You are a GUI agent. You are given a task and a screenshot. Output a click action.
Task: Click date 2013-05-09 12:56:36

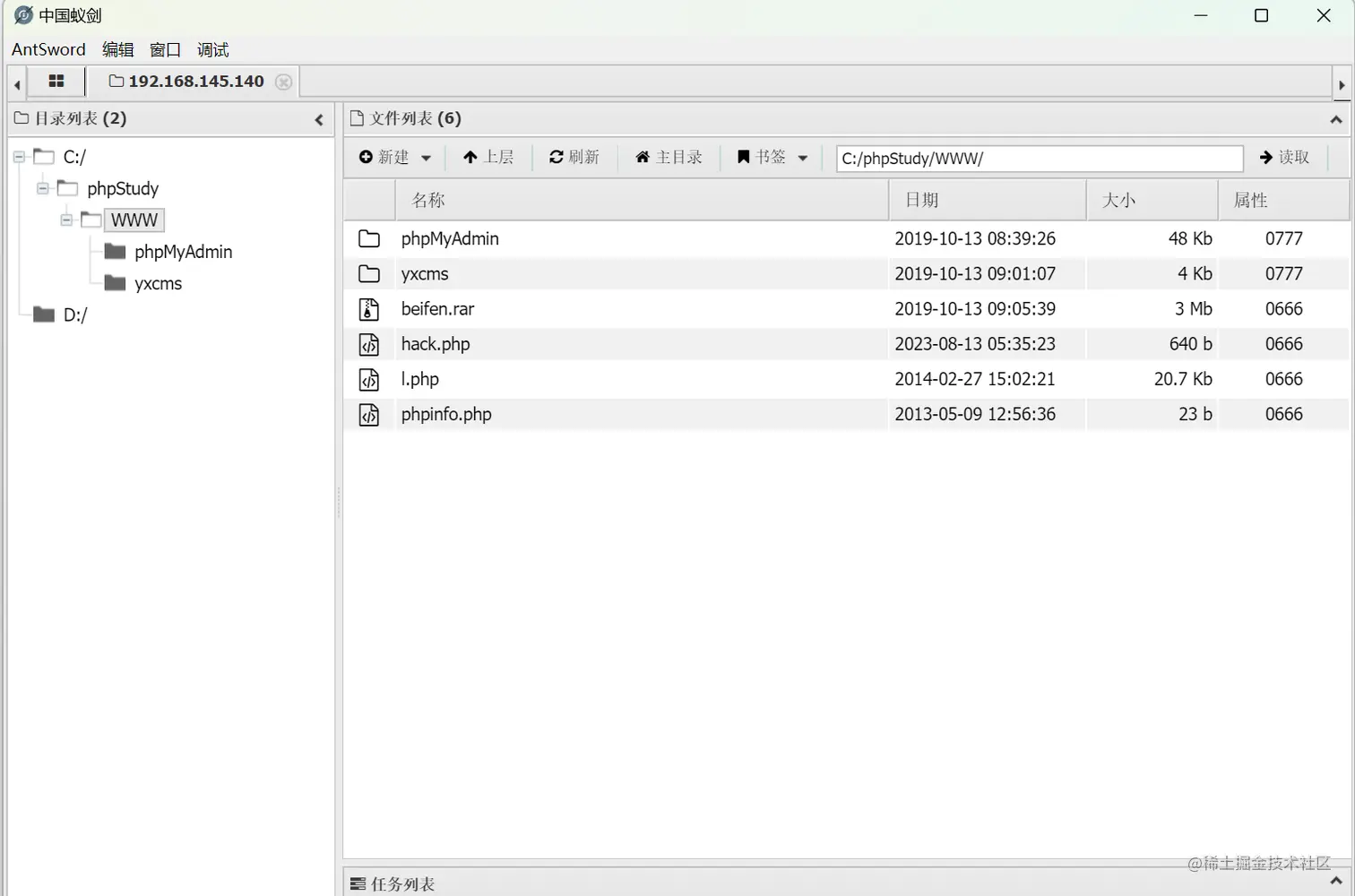pyautogui.click(x=975, y=414)
